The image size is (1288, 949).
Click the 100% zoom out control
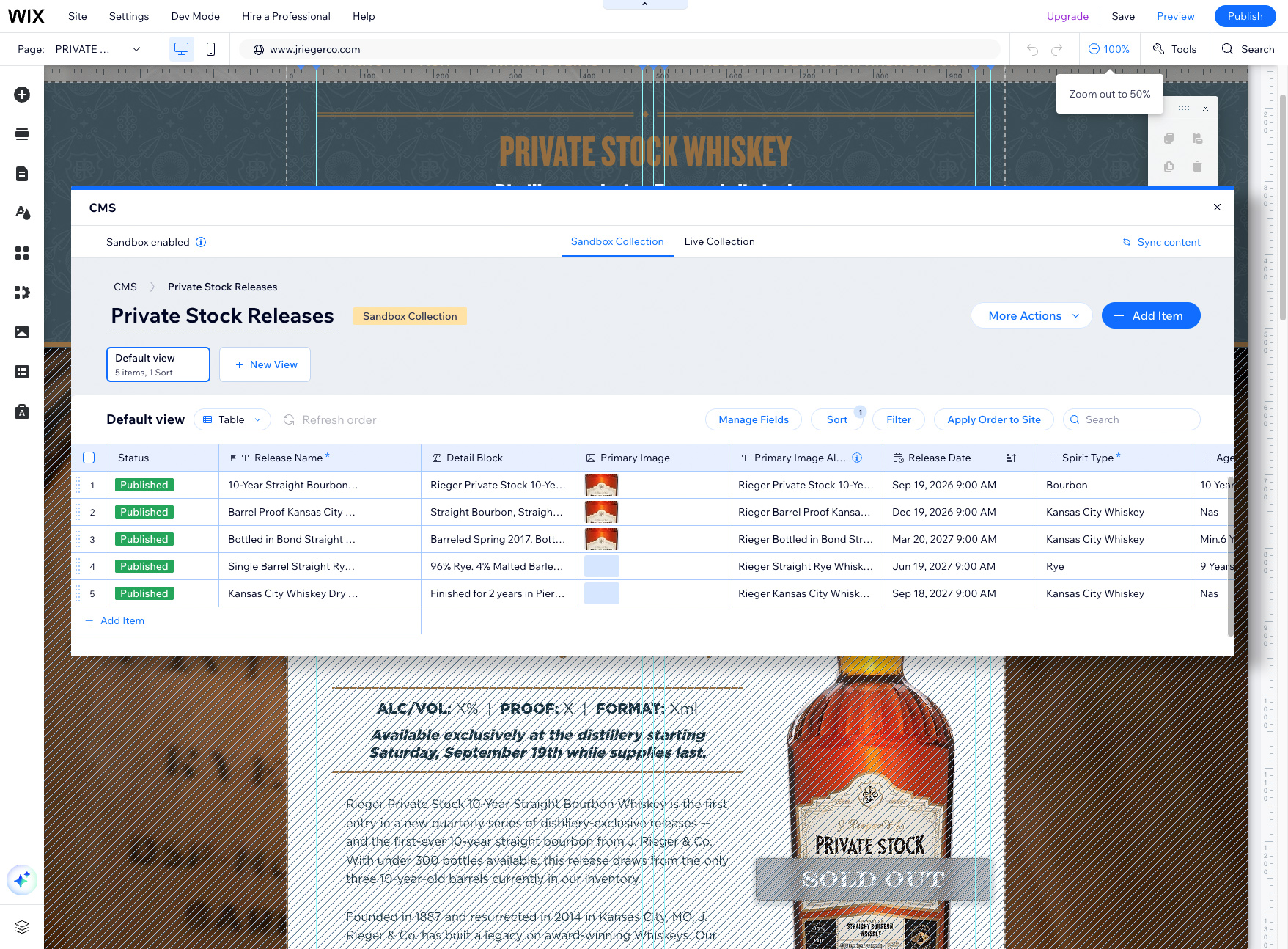pyautogui.click(x=1108, y=49)
